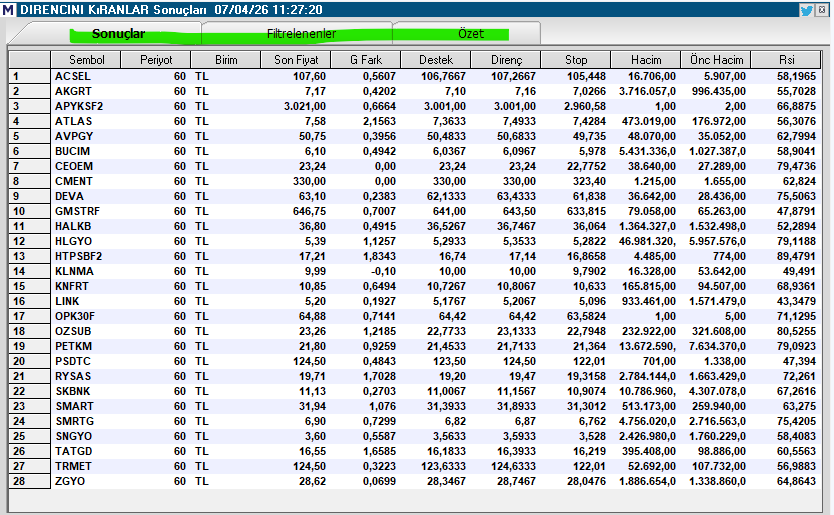Sort by the Sembol column header
834x515 pixels.
86,60
